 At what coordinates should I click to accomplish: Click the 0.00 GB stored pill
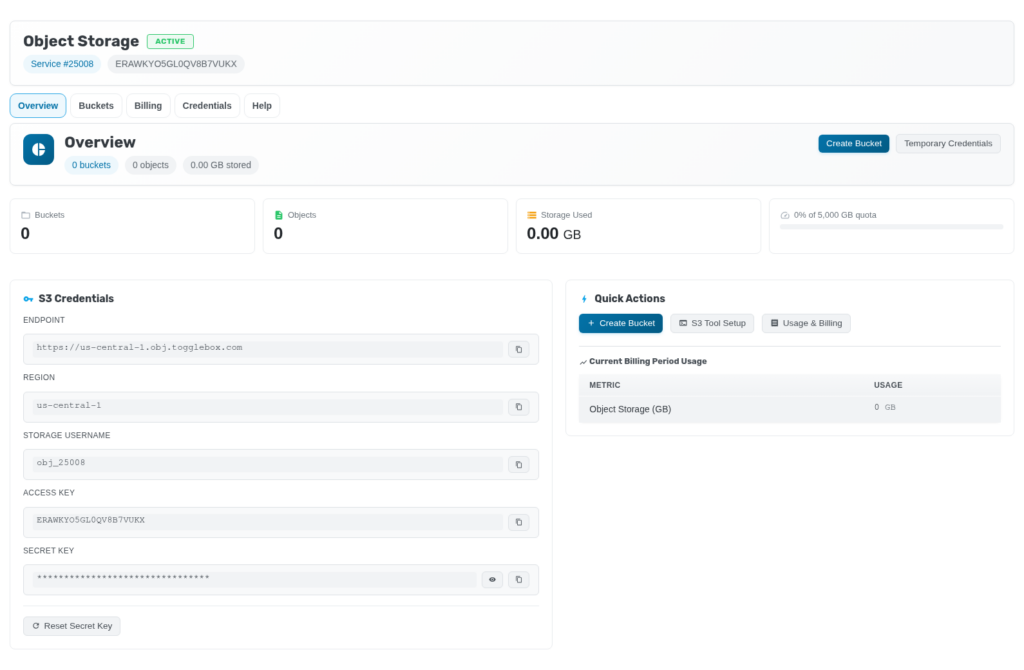[221, 165]
